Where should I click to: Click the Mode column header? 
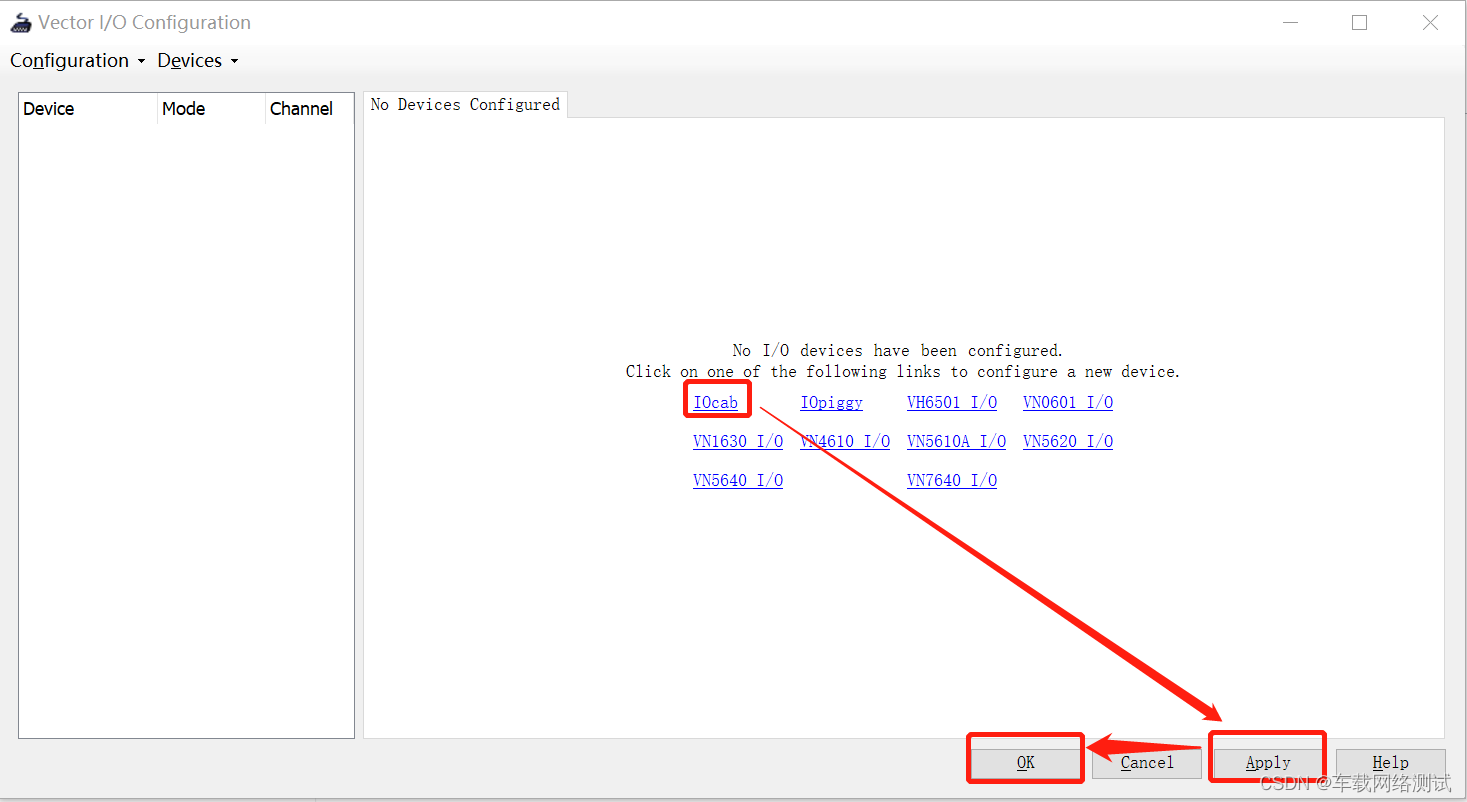pos(211,109)
